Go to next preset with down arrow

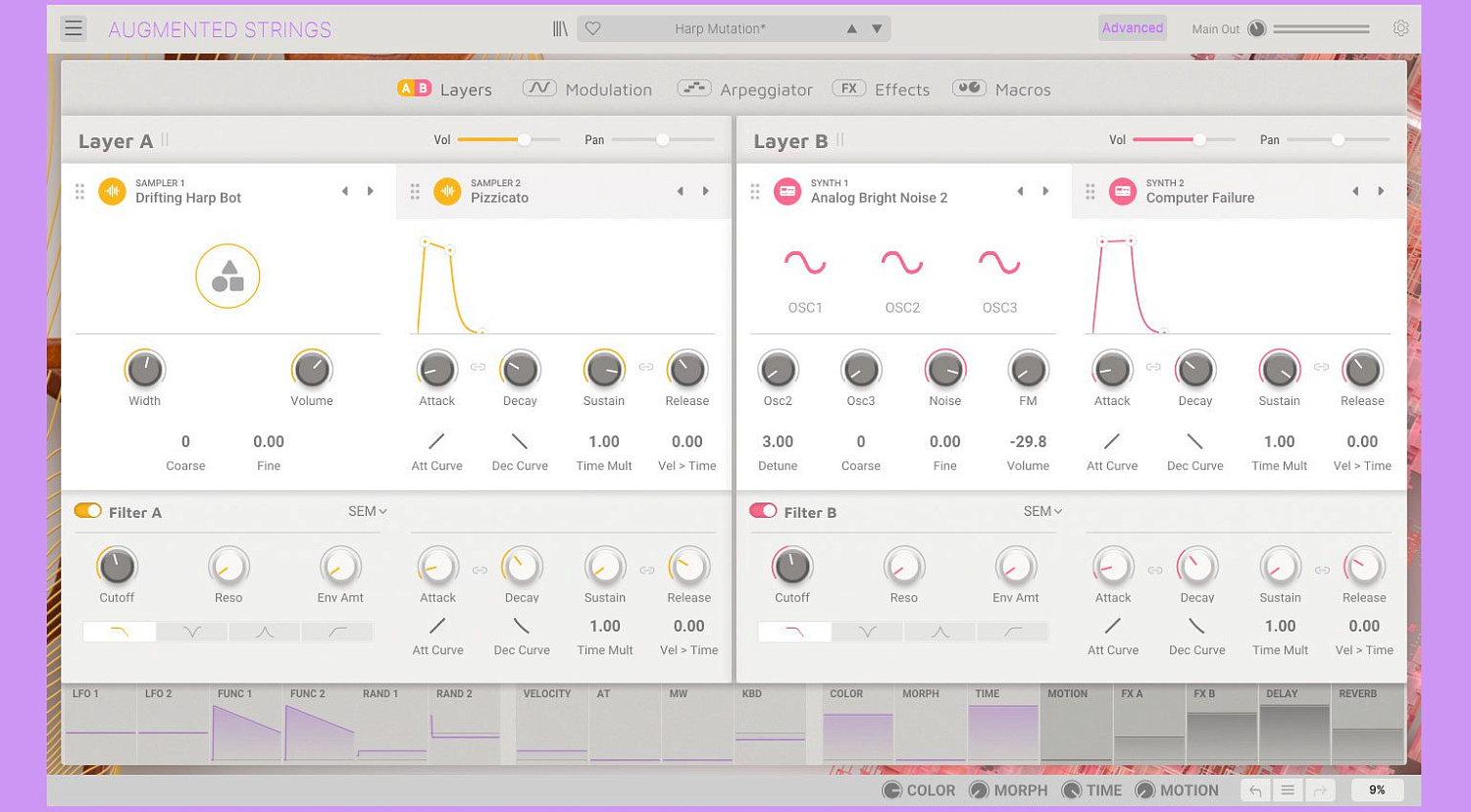(x=877, y=28)
